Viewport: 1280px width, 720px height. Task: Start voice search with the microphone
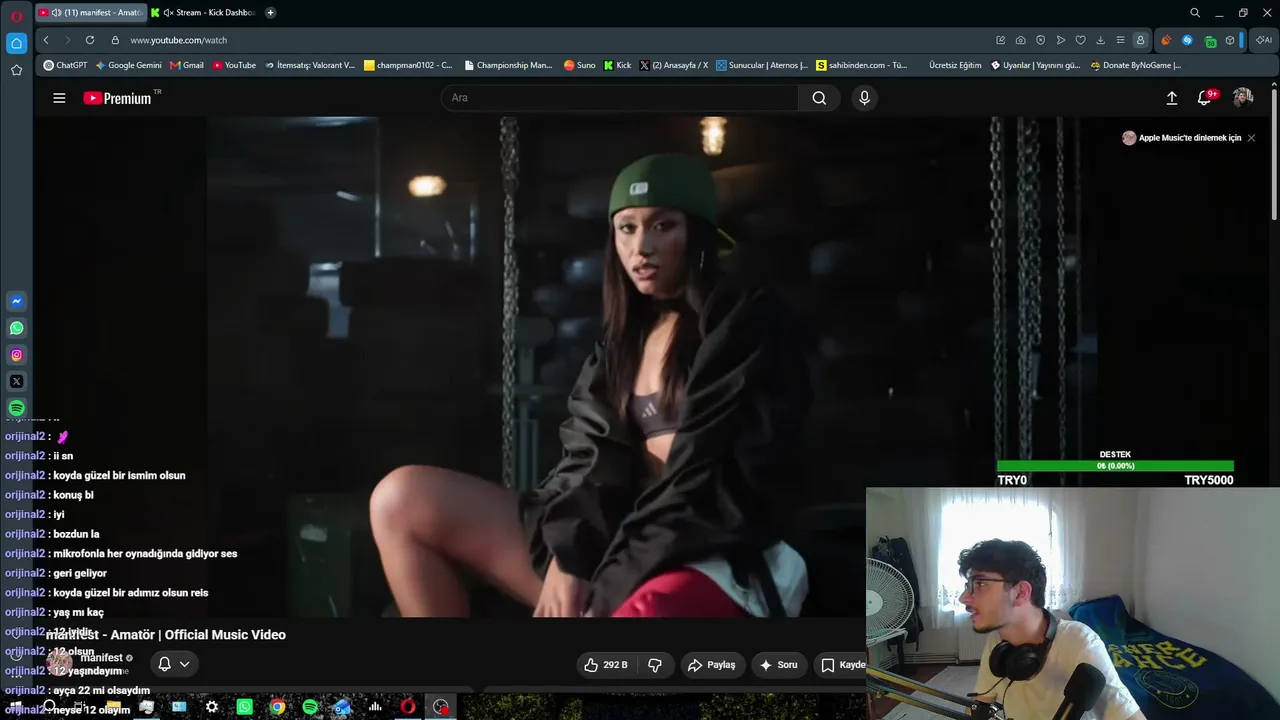(864, 98)
